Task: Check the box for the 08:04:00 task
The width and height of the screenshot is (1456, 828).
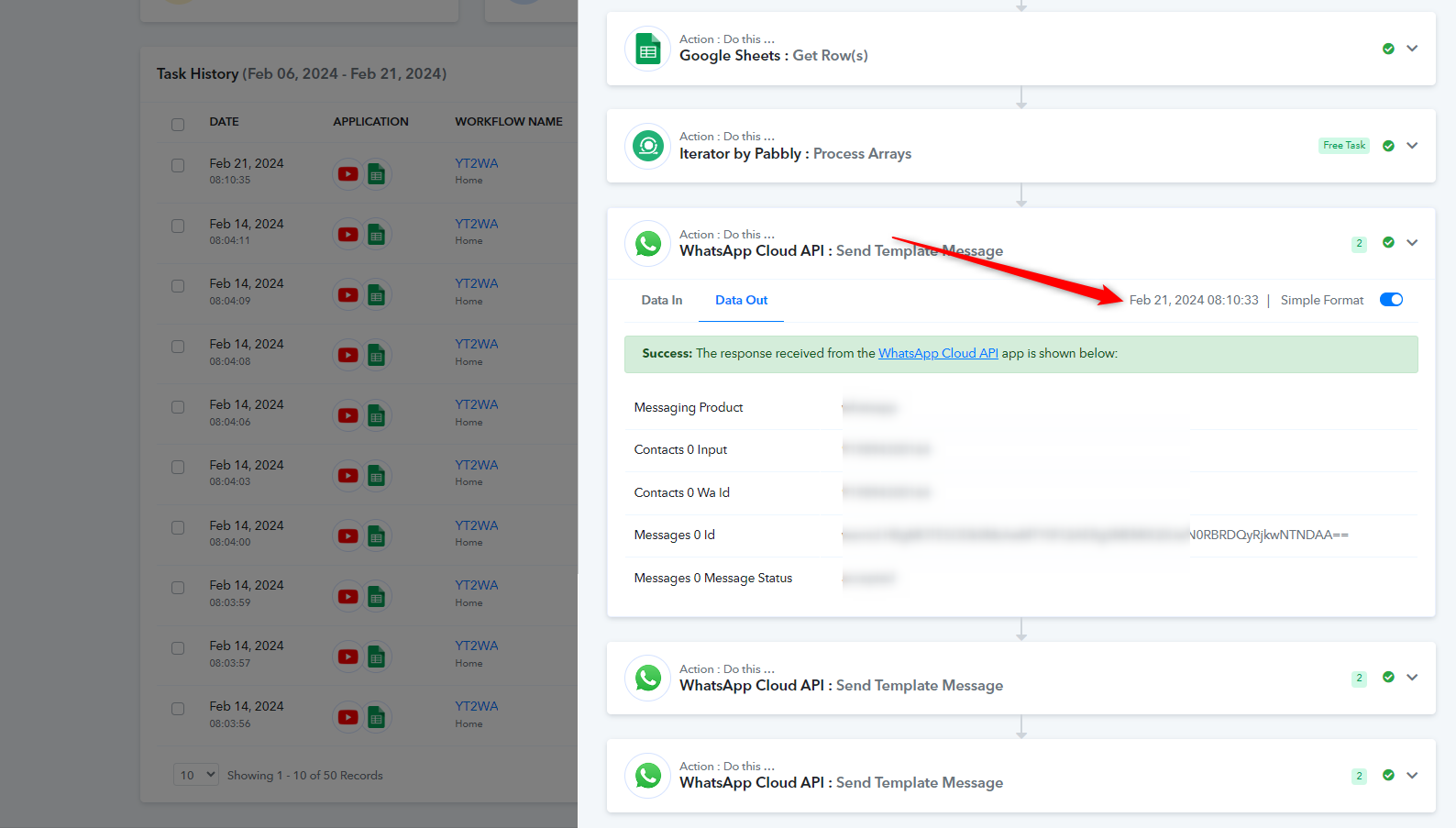Action: click(x=178, y=527)
